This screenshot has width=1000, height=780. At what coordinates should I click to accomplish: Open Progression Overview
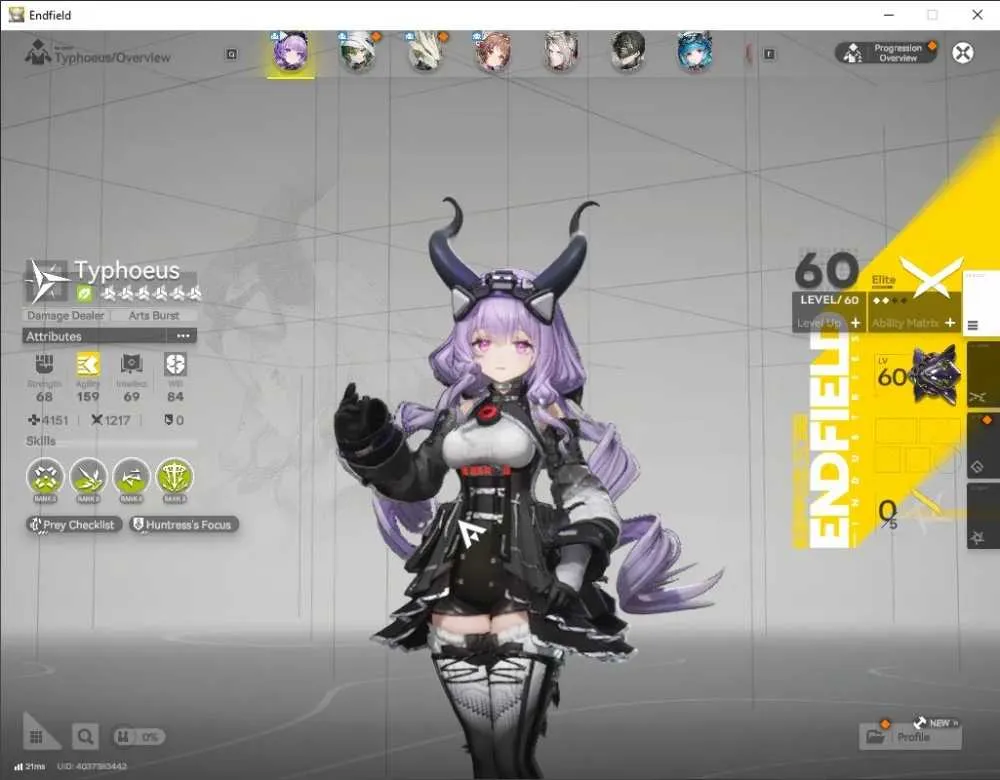click(x=887, y=53)
